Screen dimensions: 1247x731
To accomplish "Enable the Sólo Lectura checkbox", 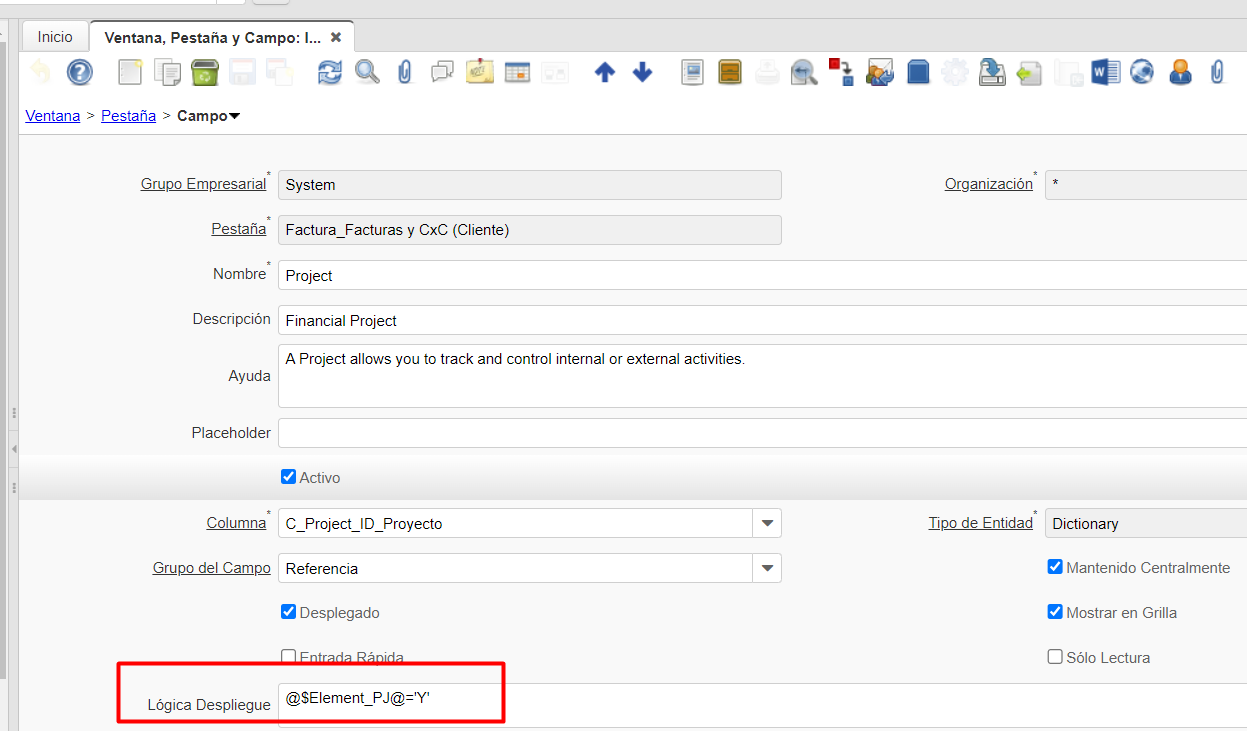I will point(1055,657).
